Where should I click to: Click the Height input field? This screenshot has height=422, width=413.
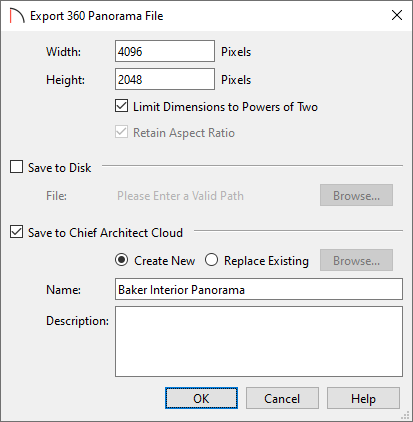165,79
